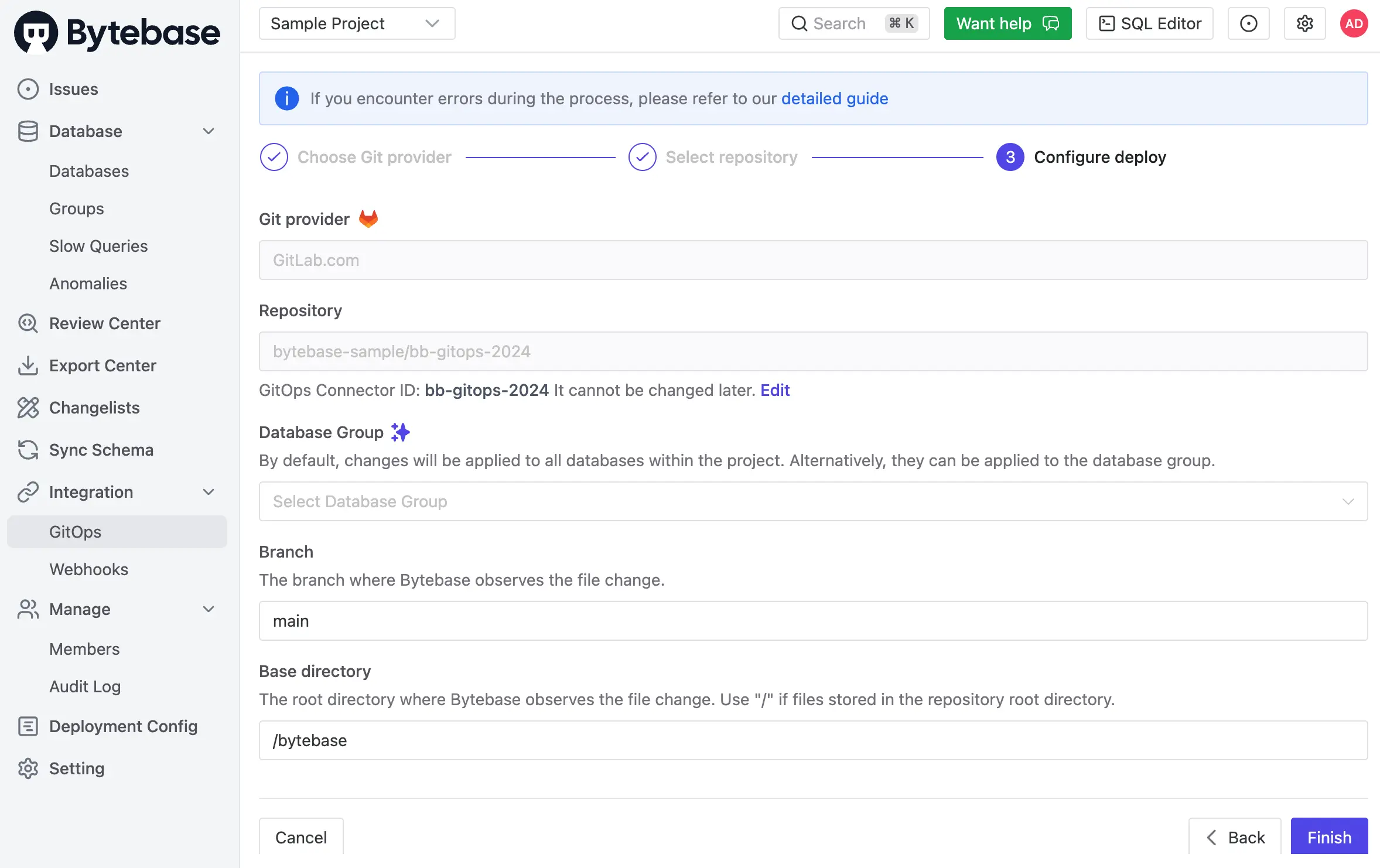Click the Review Center magnifier icon
The width and height of the screenshot is (1380, 868).
click(28, 323)
